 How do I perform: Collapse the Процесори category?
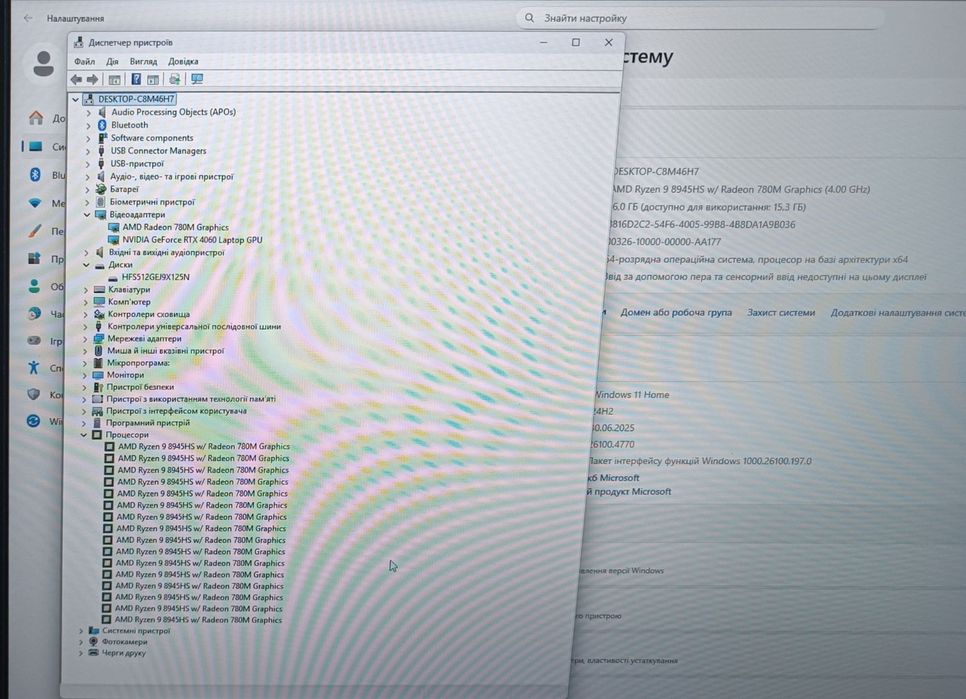click(x=84, y=435)
